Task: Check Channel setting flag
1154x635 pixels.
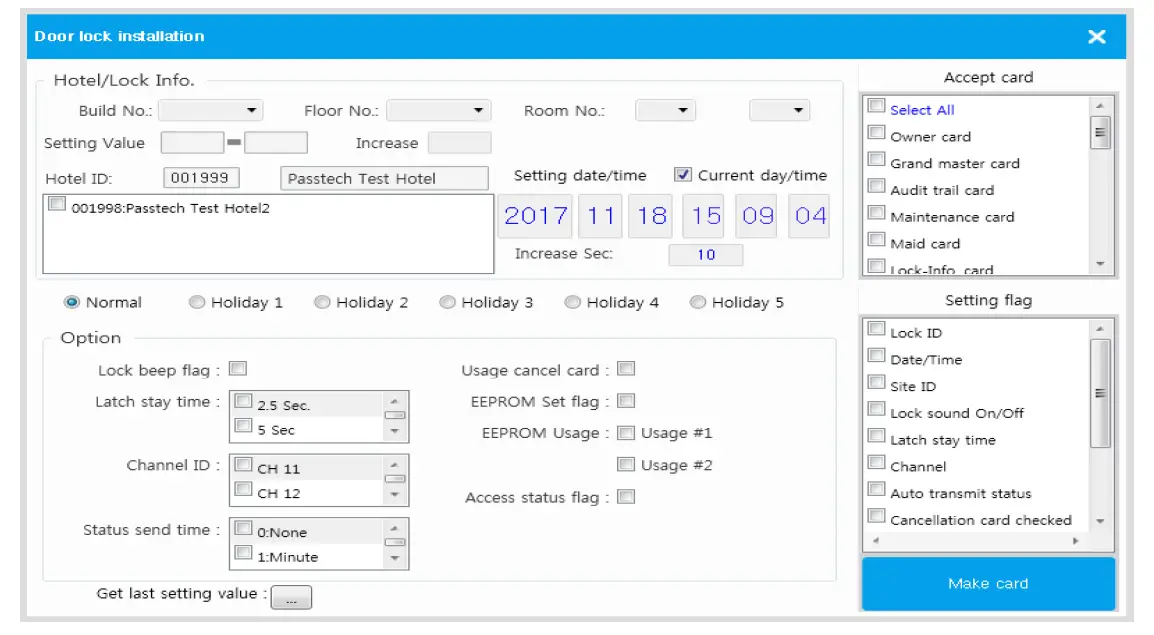Action: pyautogui.click(x=876, y=462)
